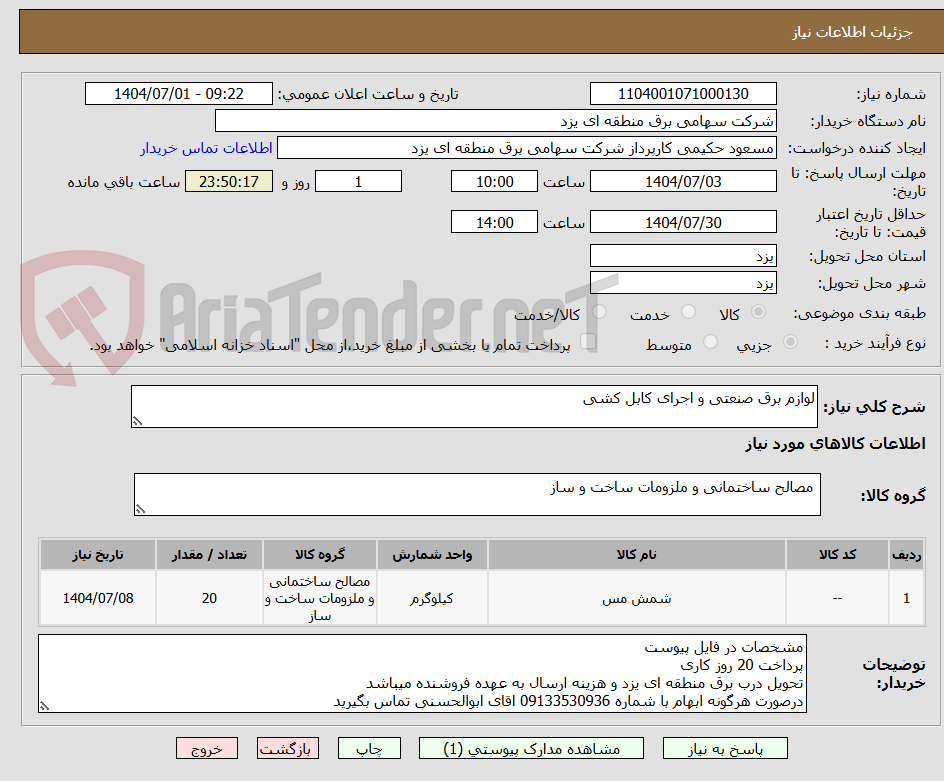The width and height of the screenshot is (944, 781).
Task: Click the شماره نیاز number field
Action: pyautogui.click(x=683, y=93)
